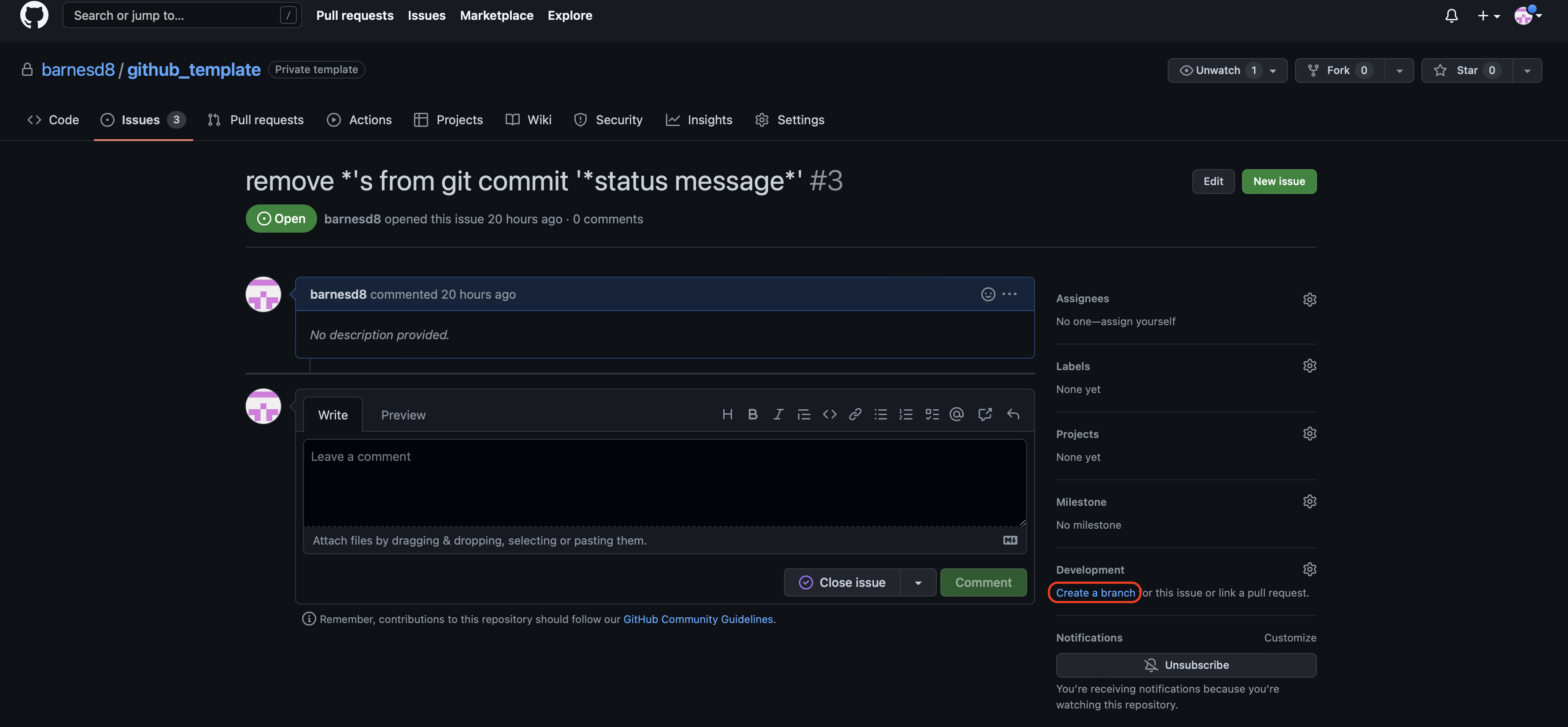The width and height of the screenshot is (1568, 727).
Task: Edit Milestone with the gear icon
Action: point(1309,501)
